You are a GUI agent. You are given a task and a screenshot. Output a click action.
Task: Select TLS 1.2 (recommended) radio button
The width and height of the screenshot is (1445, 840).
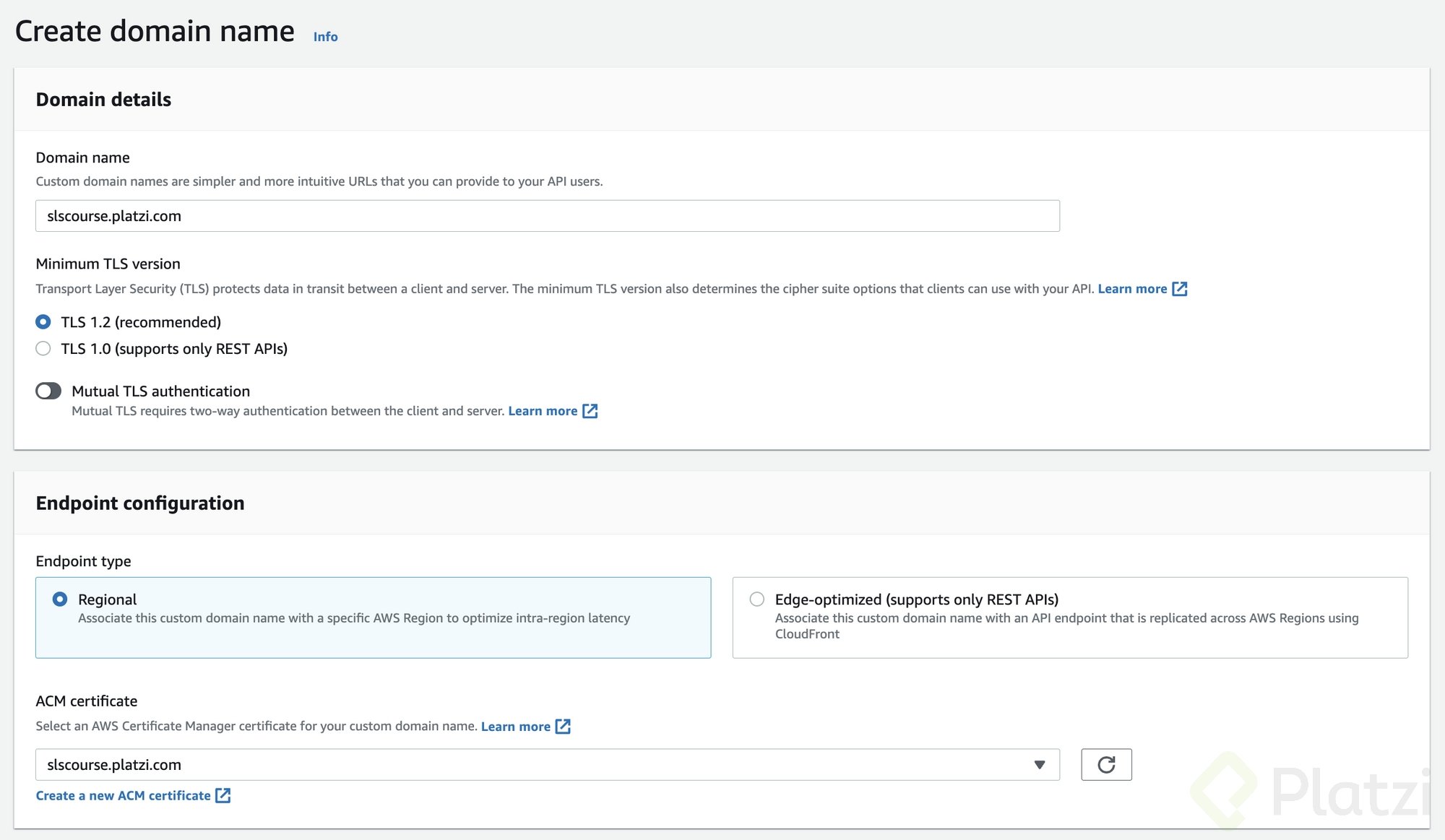pos(43,321)
